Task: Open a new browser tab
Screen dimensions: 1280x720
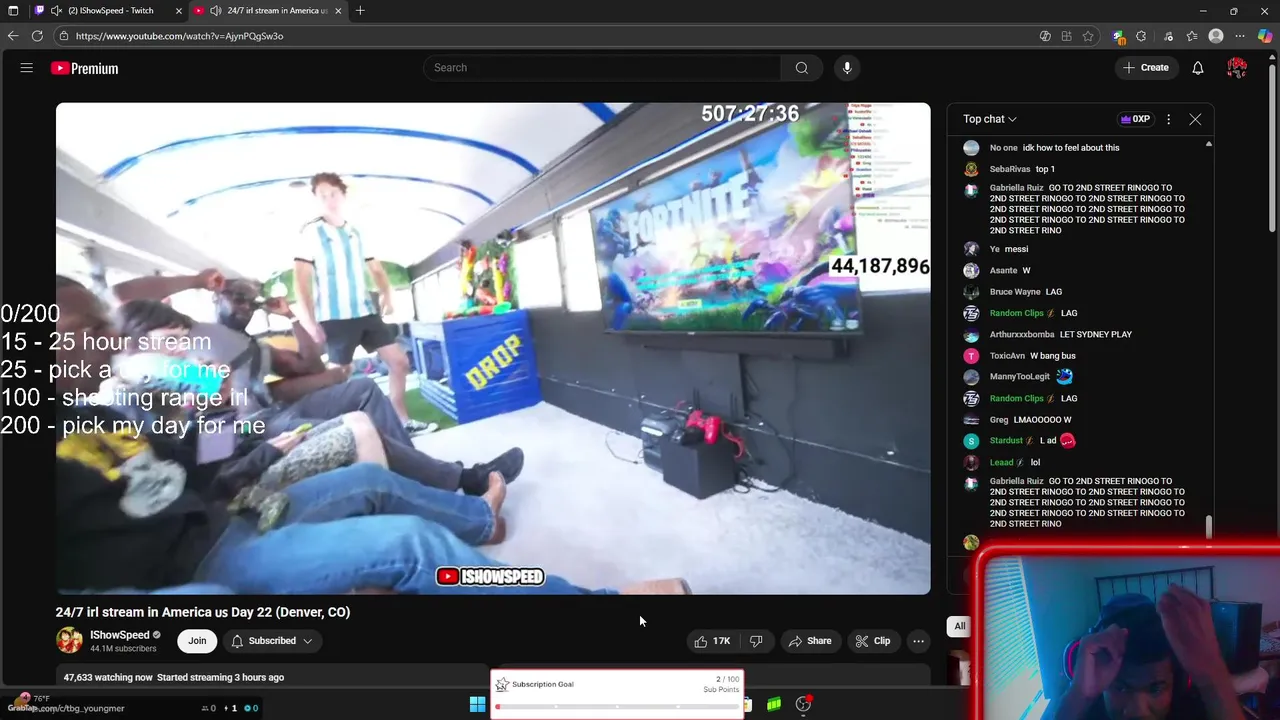Action: point(360,10)
